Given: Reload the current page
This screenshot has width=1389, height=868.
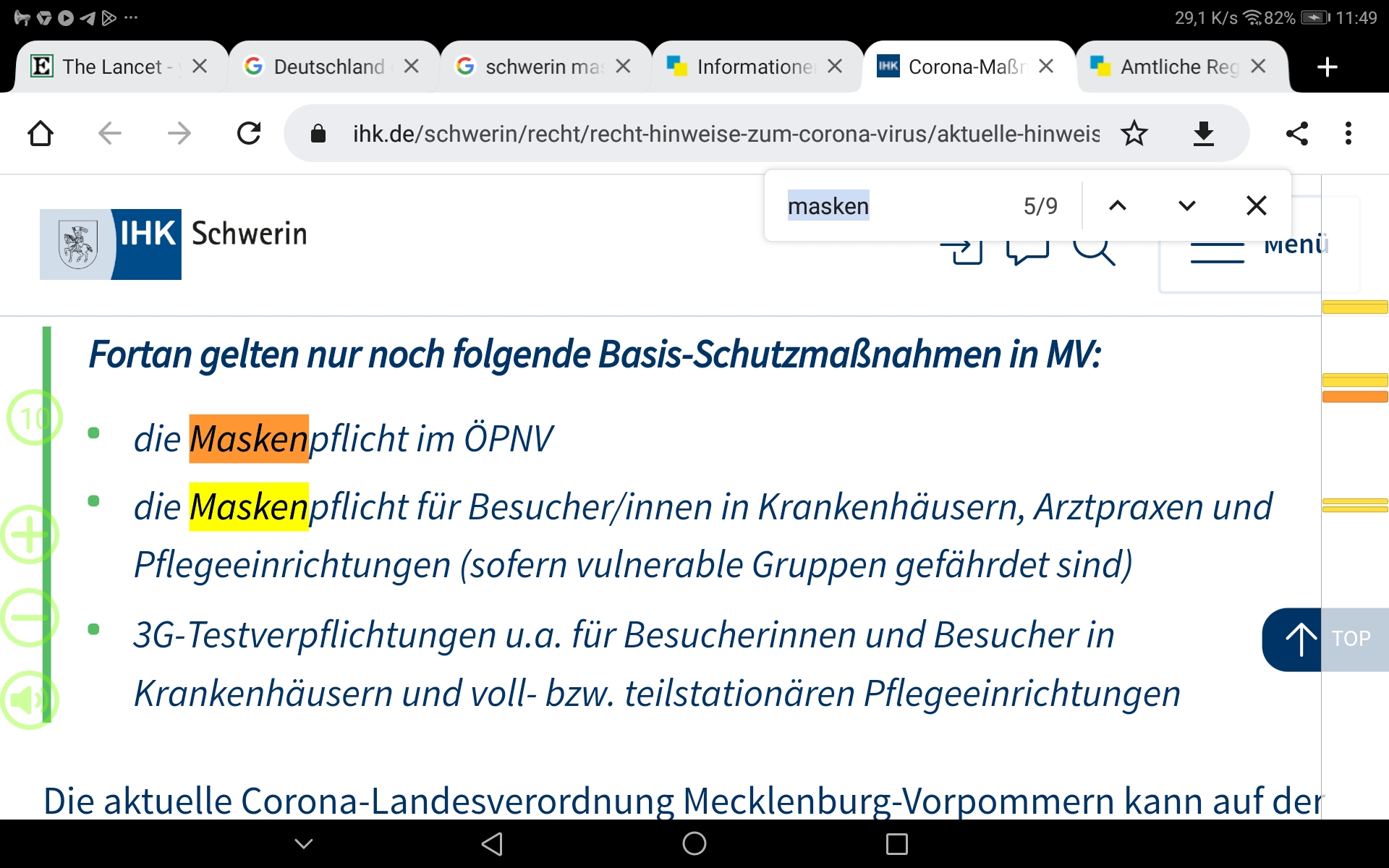Looking at the screenshot, I should [x=249, y=133].
